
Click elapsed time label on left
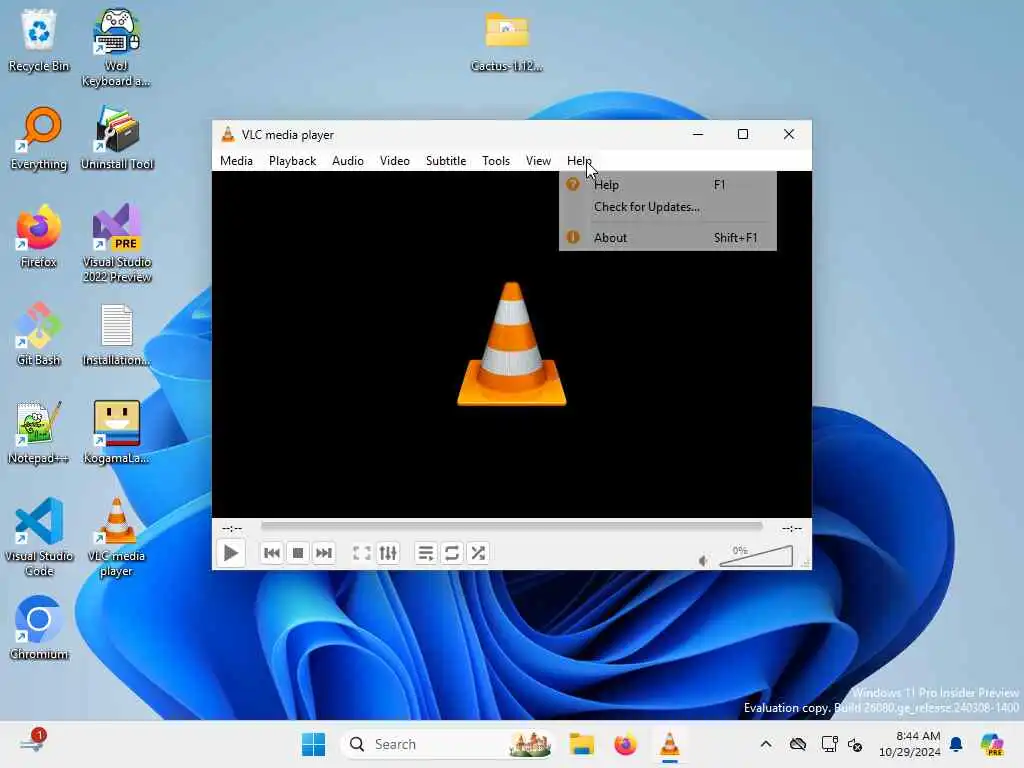coord(232,528)
